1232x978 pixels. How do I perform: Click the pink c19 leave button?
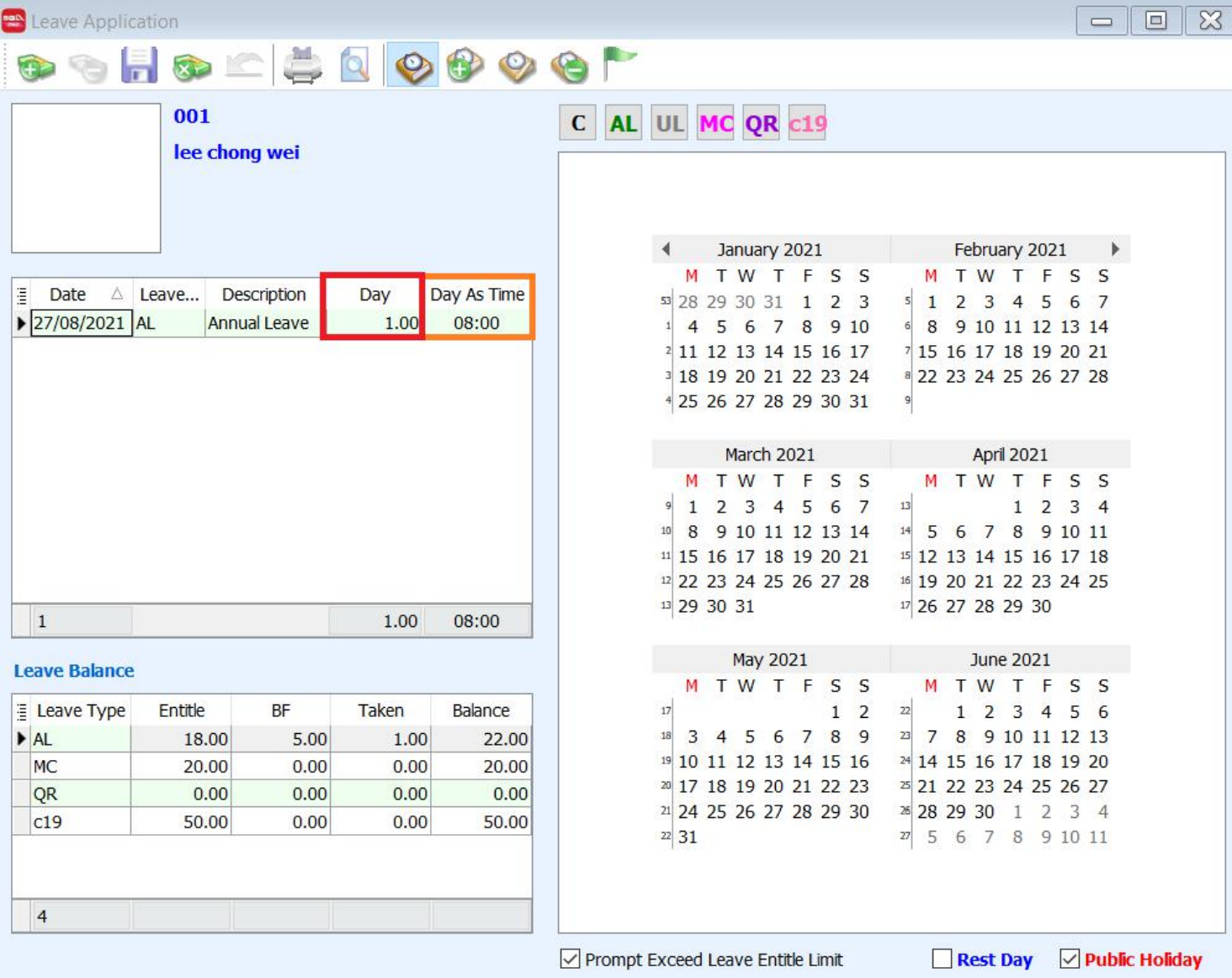click(807, 124)
